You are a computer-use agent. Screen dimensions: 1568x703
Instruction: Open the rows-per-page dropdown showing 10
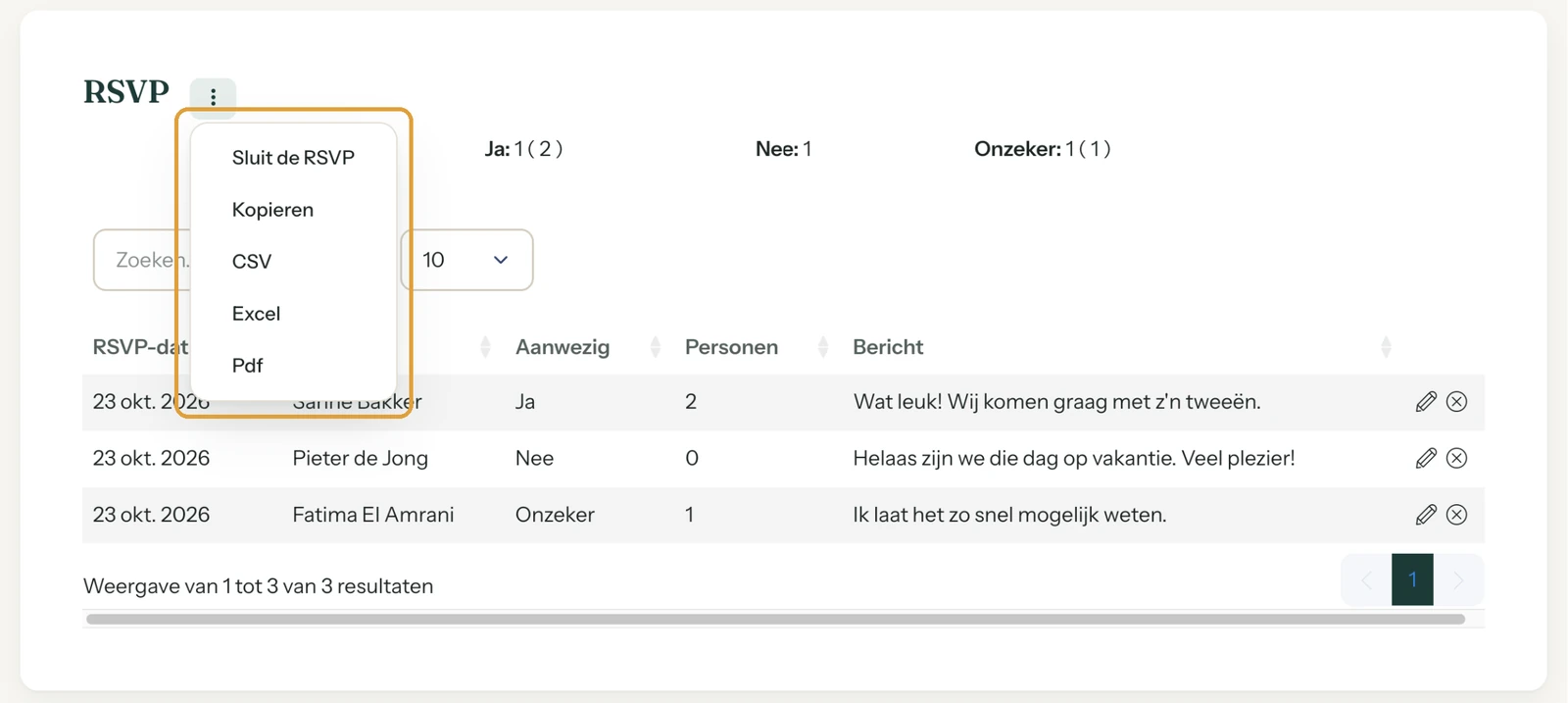pyautogui.click(x=466, y=260)
